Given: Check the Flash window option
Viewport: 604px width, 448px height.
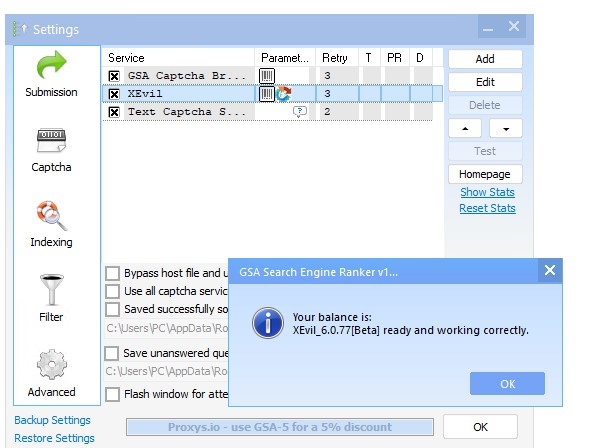Looking at the screenshot, I should (113, 394).
